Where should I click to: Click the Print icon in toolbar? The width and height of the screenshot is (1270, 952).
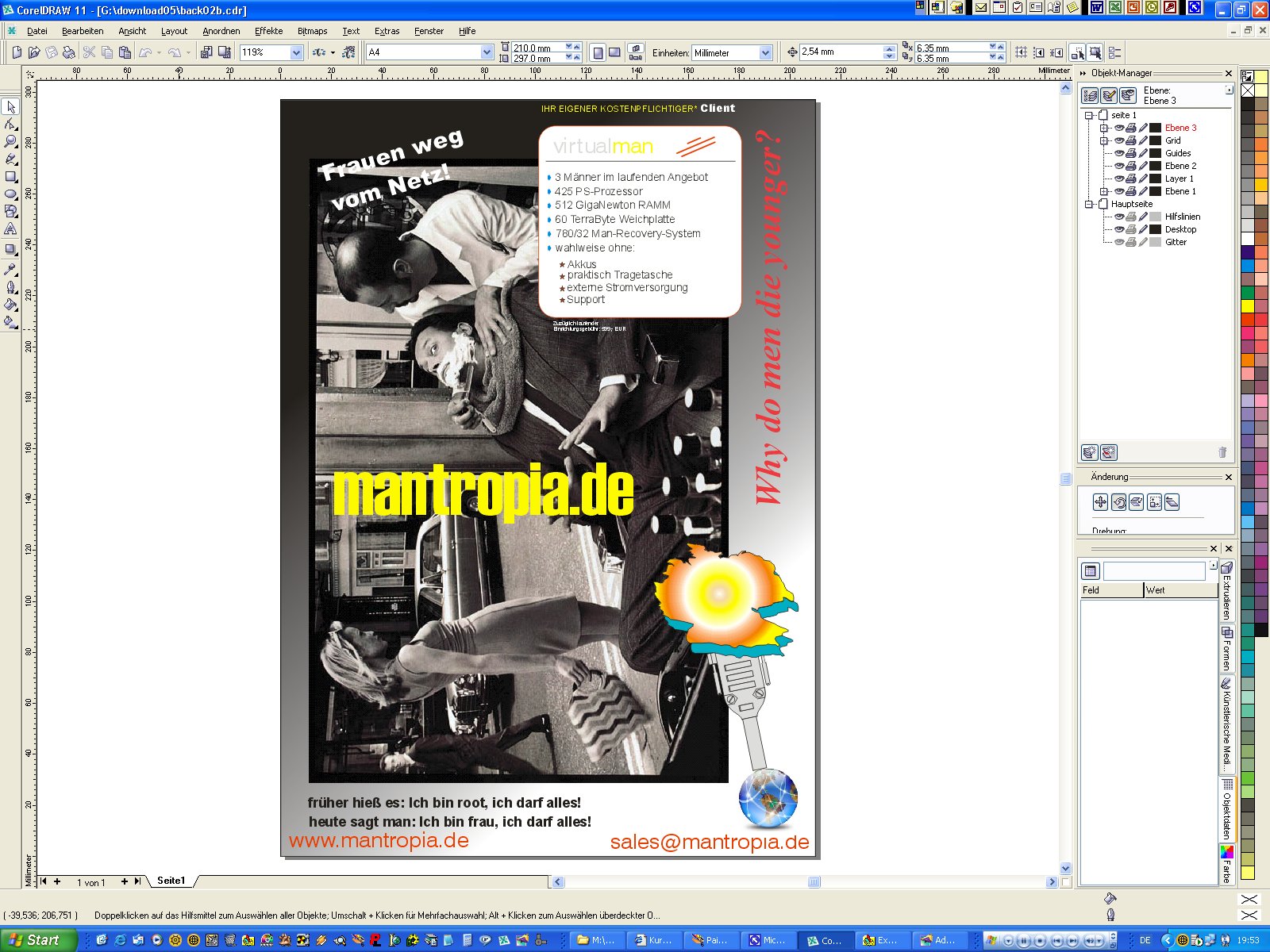[x=69, y=52]
